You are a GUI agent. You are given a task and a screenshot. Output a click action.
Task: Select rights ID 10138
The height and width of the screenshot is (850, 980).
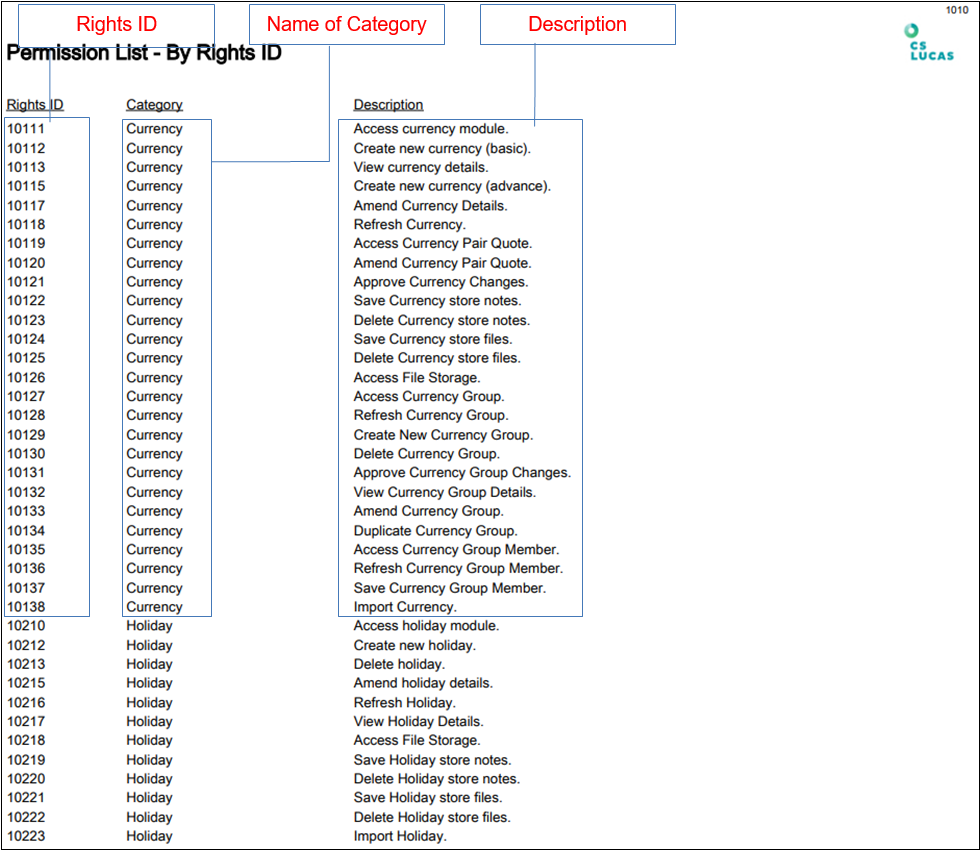(26, 607)
